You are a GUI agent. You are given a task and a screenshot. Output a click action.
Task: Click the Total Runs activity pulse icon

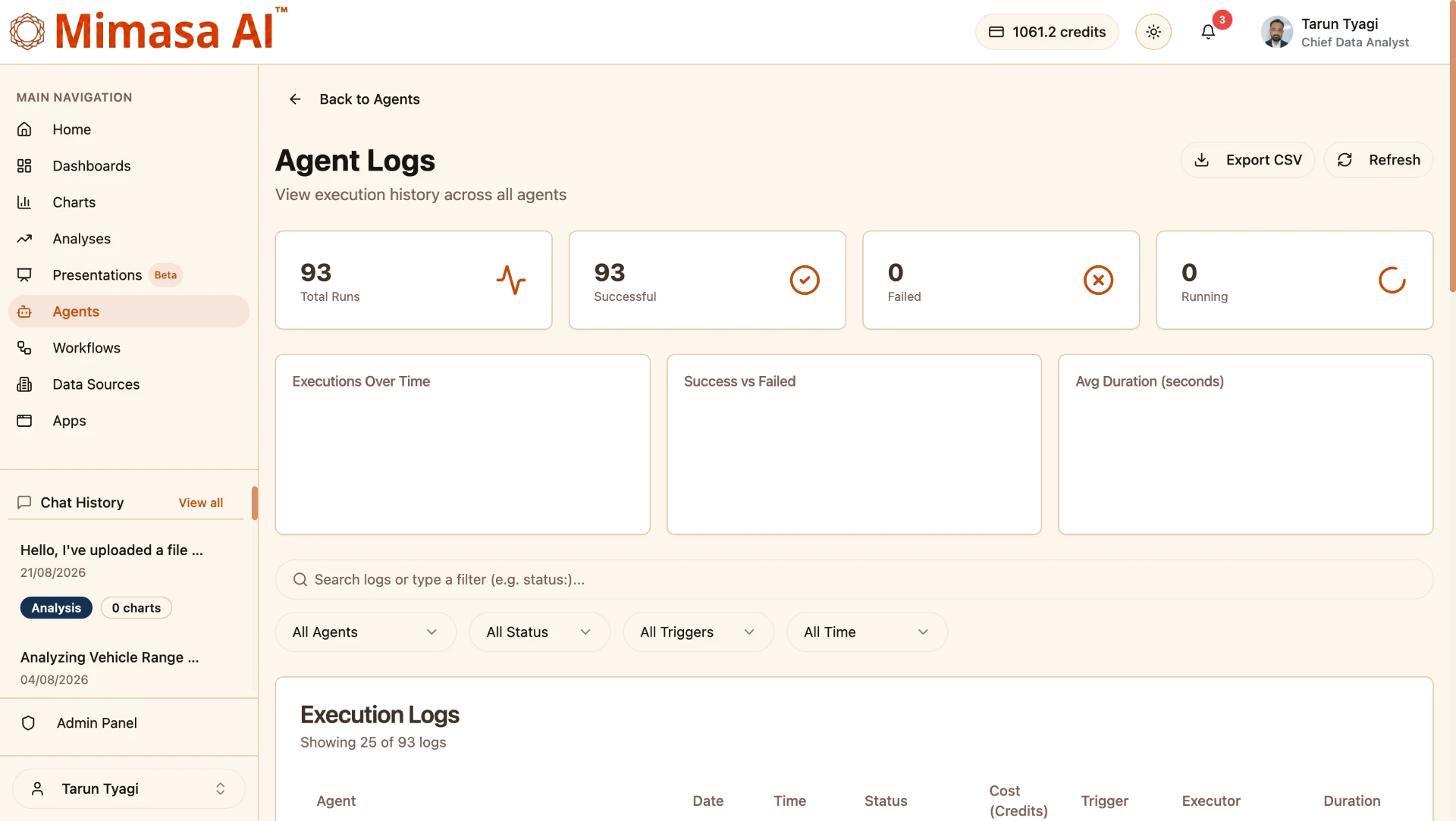coord(511,280)
